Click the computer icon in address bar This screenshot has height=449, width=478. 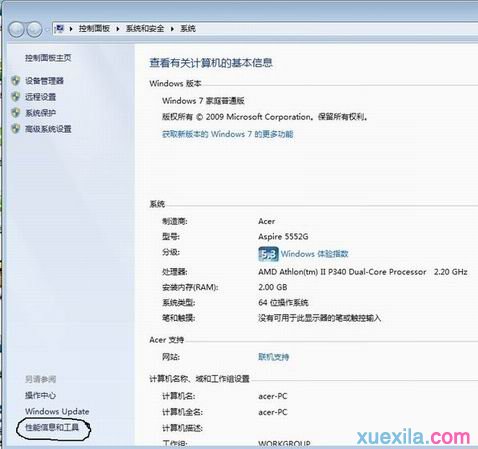click(60, 29)
